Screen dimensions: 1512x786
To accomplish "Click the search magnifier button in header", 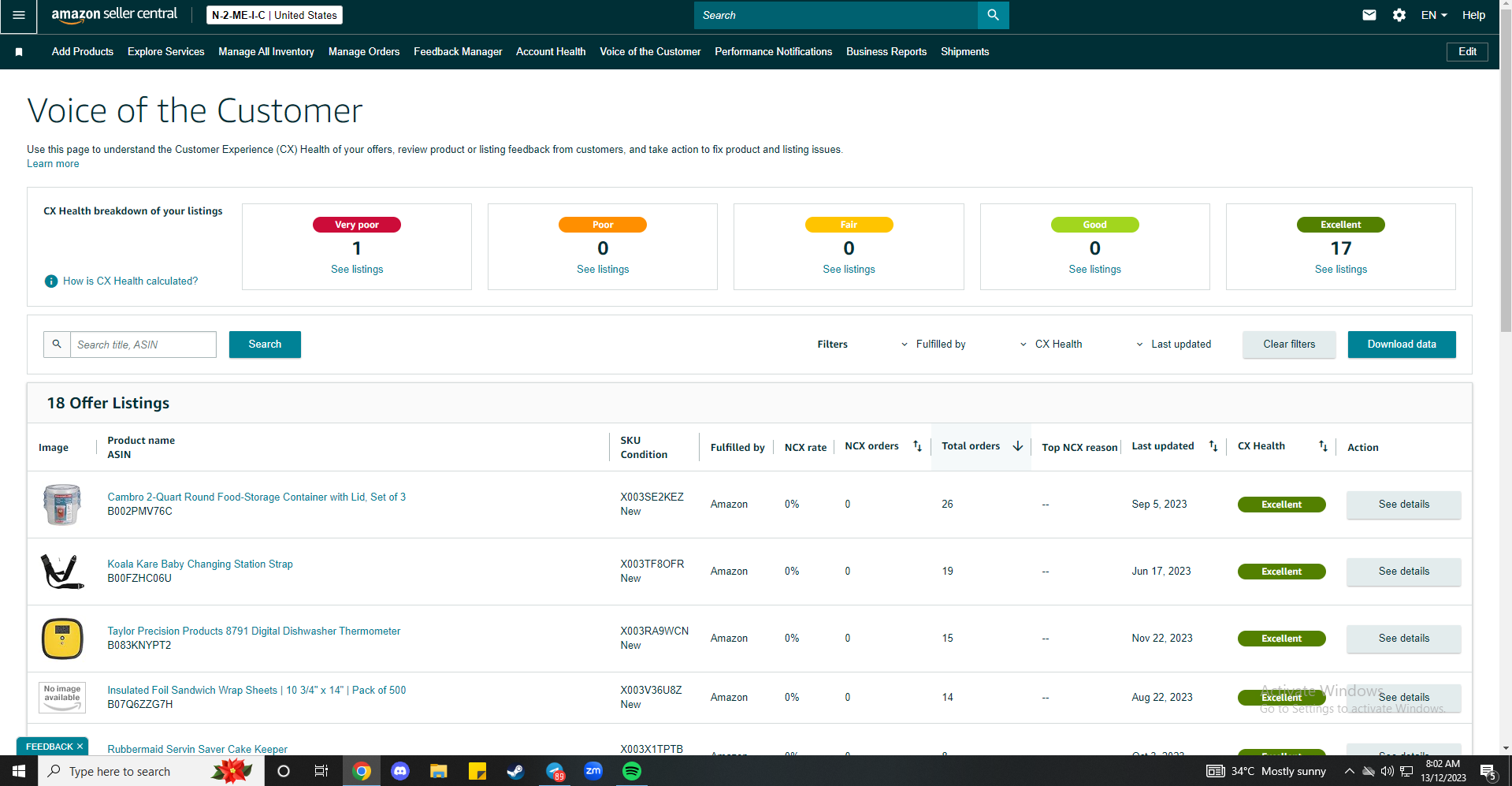I will 993,15.
